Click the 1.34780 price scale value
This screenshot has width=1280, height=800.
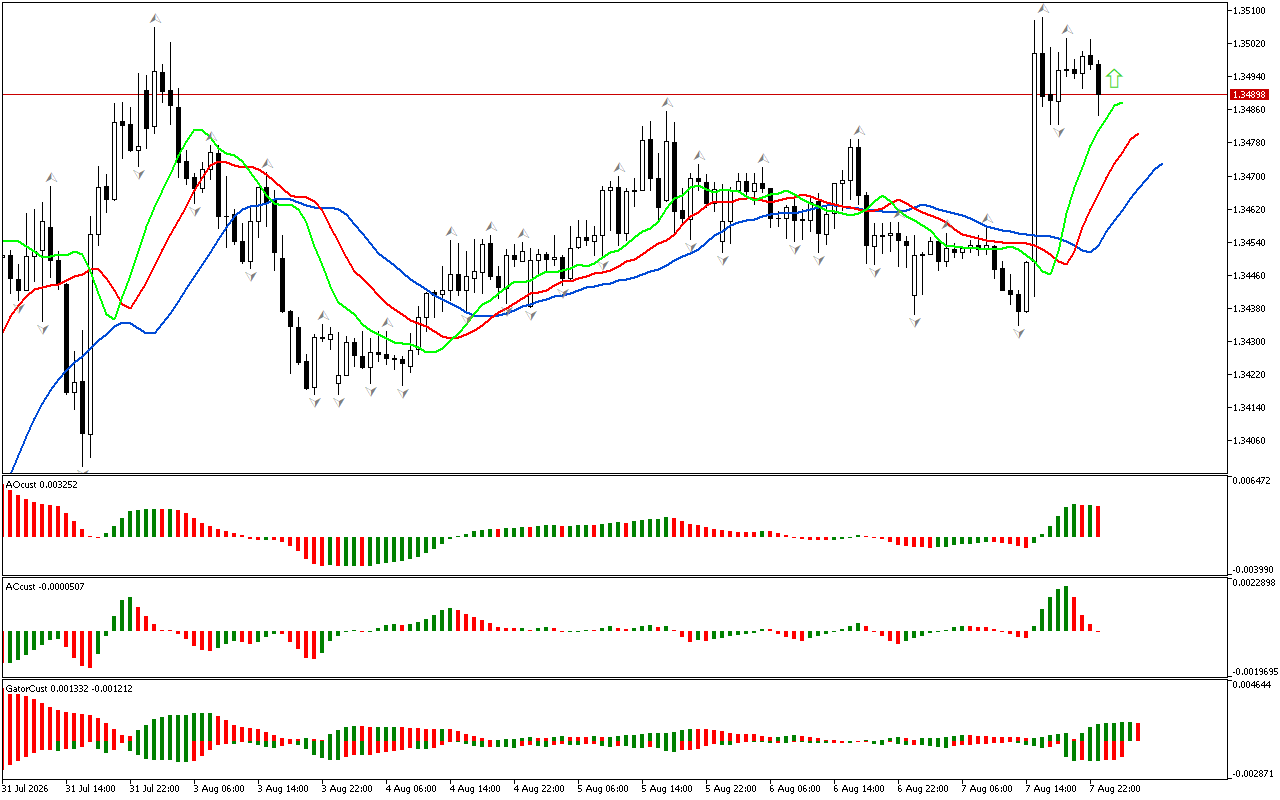pos(1250,143)
